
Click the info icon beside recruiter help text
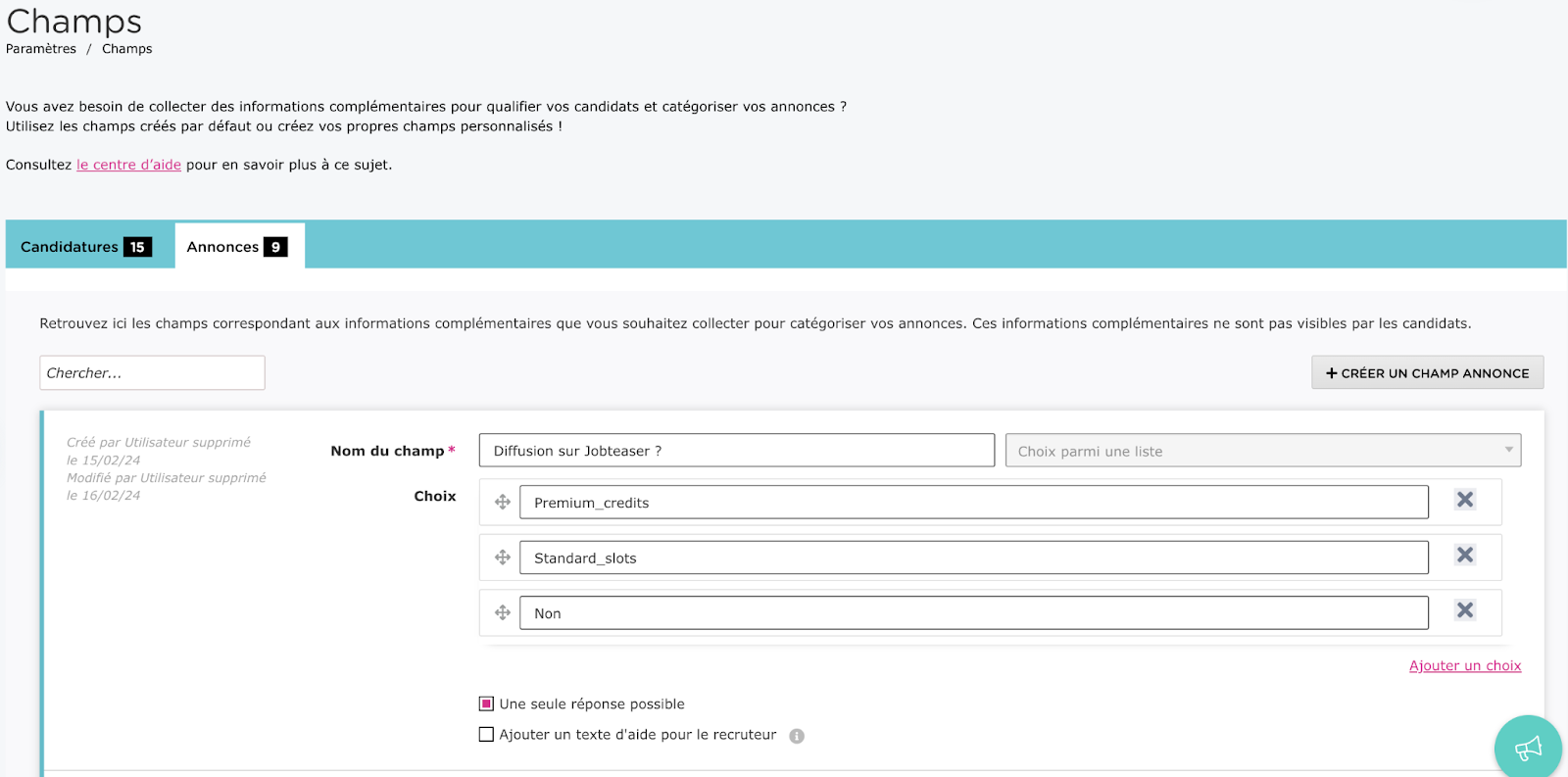pyautogui.click(x=797, y=736)
